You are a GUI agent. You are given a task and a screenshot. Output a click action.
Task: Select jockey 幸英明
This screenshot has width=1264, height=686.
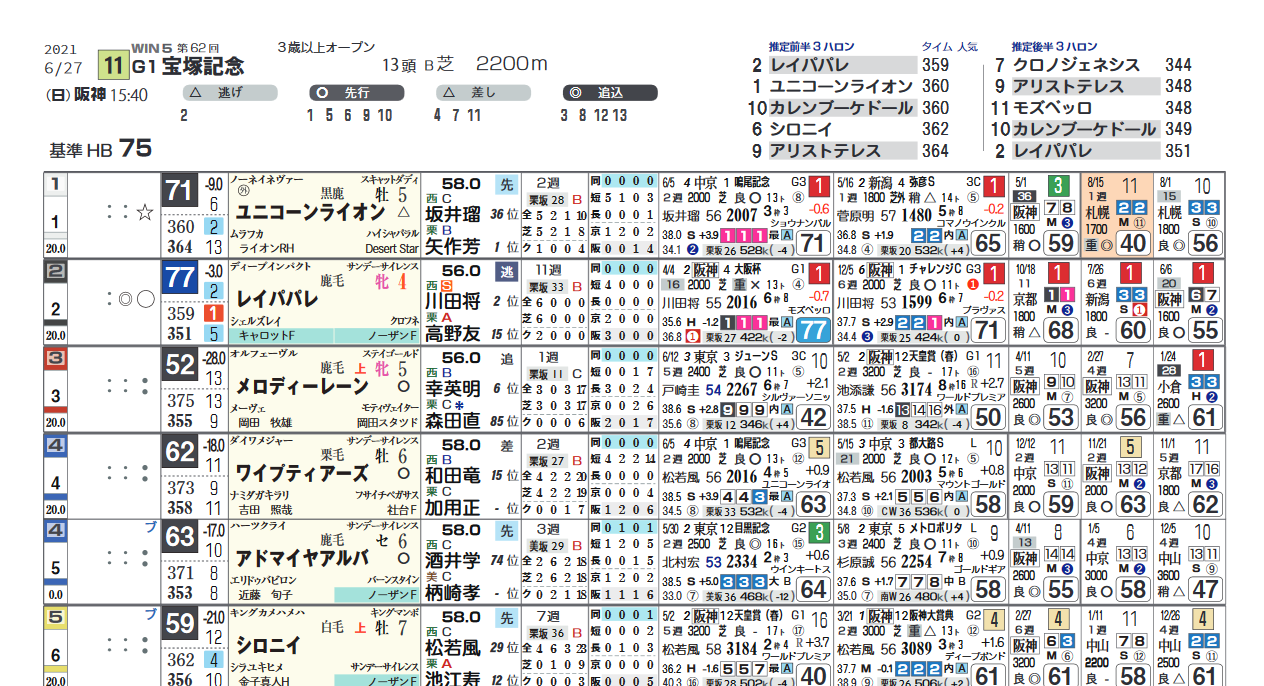(x=453, y=388)
